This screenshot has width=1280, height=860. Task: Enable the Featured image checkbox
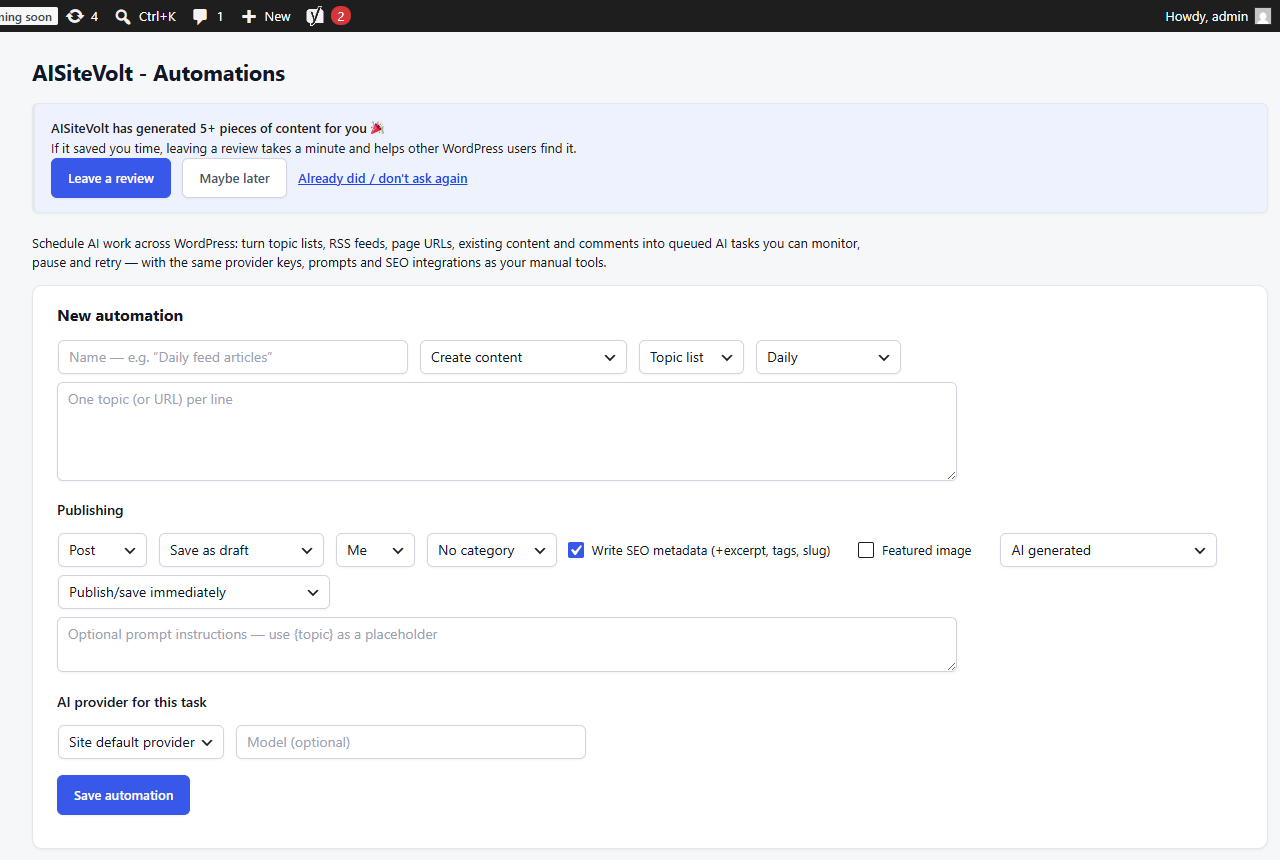pos(866,550)
